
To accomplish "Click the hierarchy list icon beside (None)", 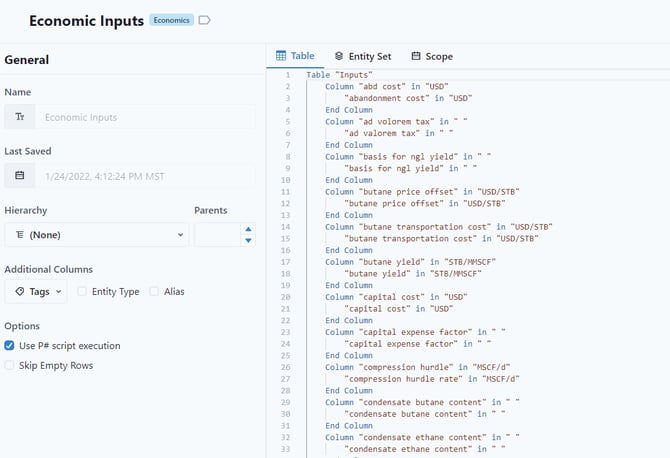I will click(x=20, y=235).
